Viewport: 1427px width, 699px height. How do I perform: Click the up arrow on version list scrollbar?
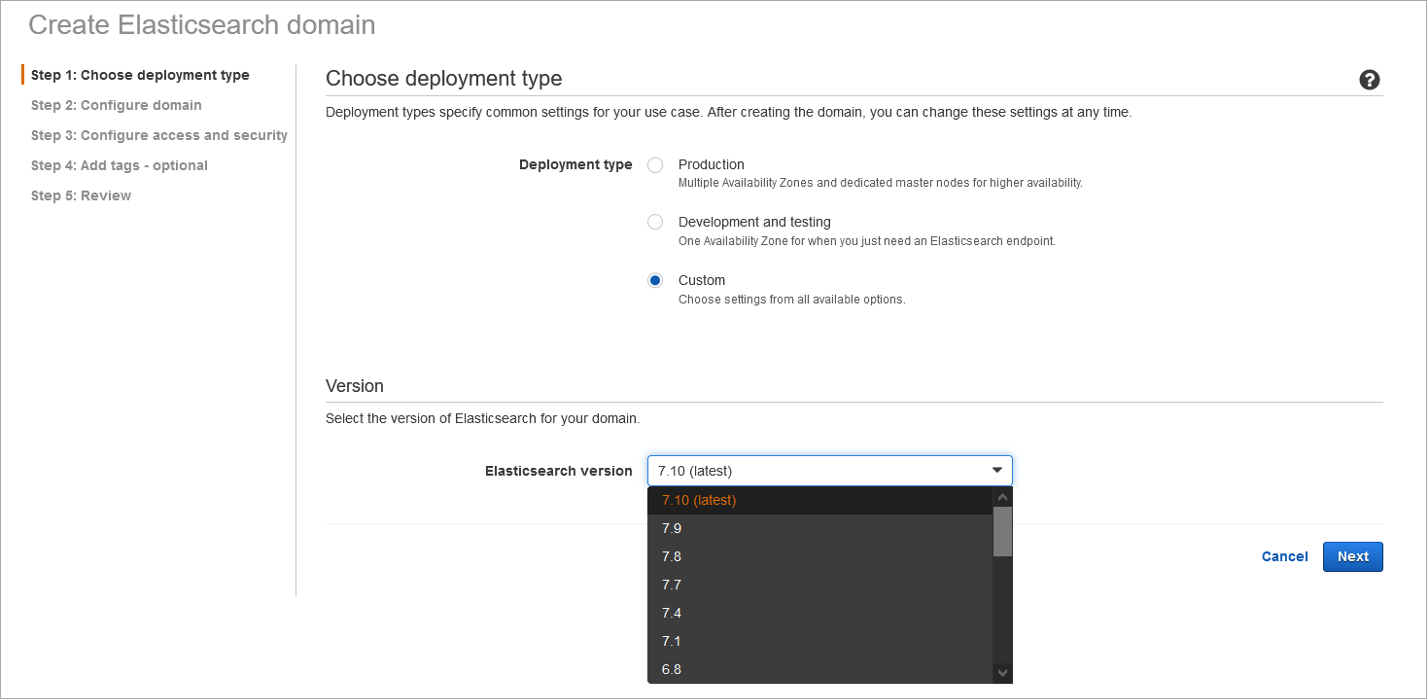click(1002, 496)
